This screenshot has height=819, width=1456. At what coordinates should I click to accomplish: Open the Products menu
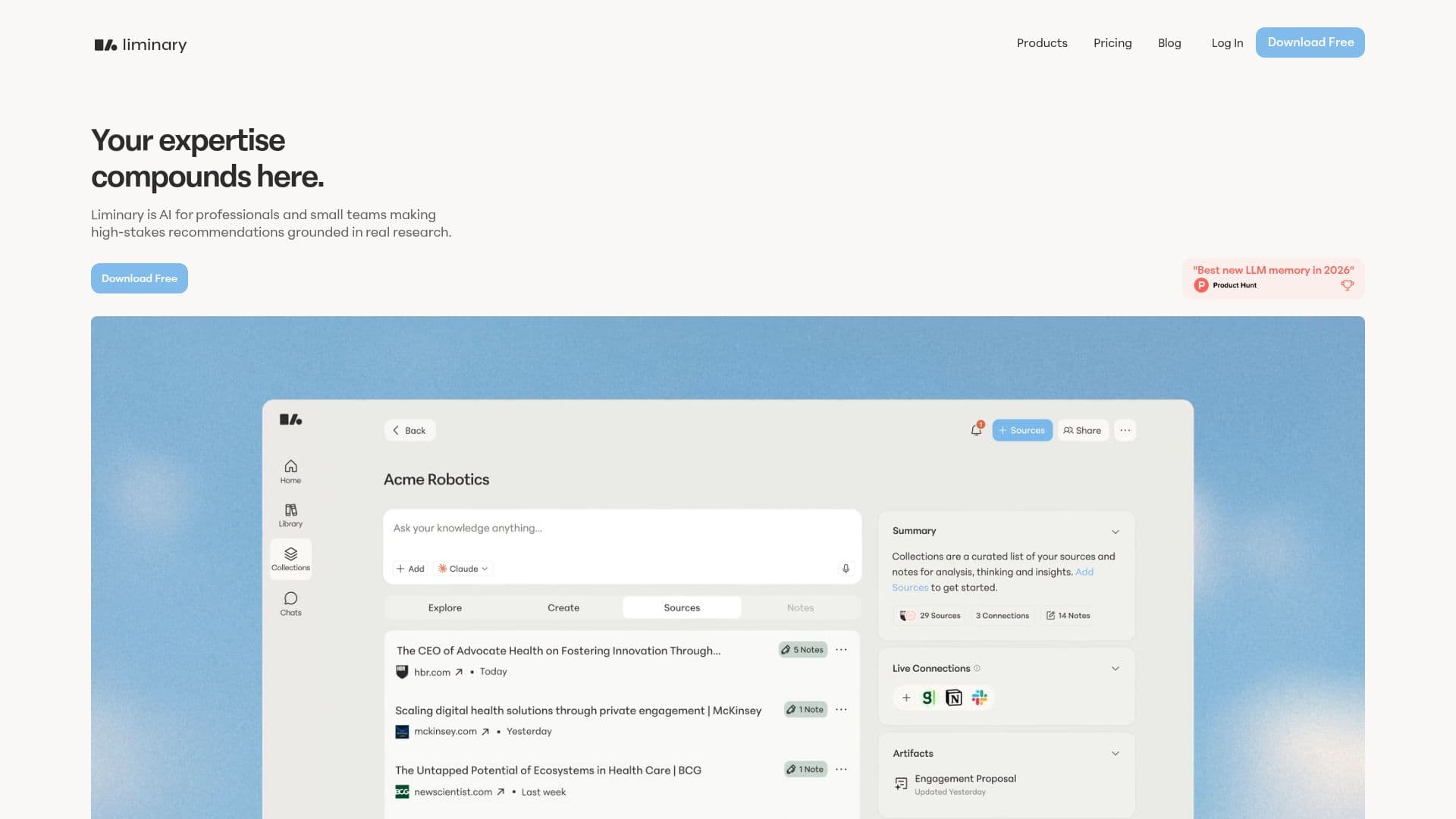1042,43
